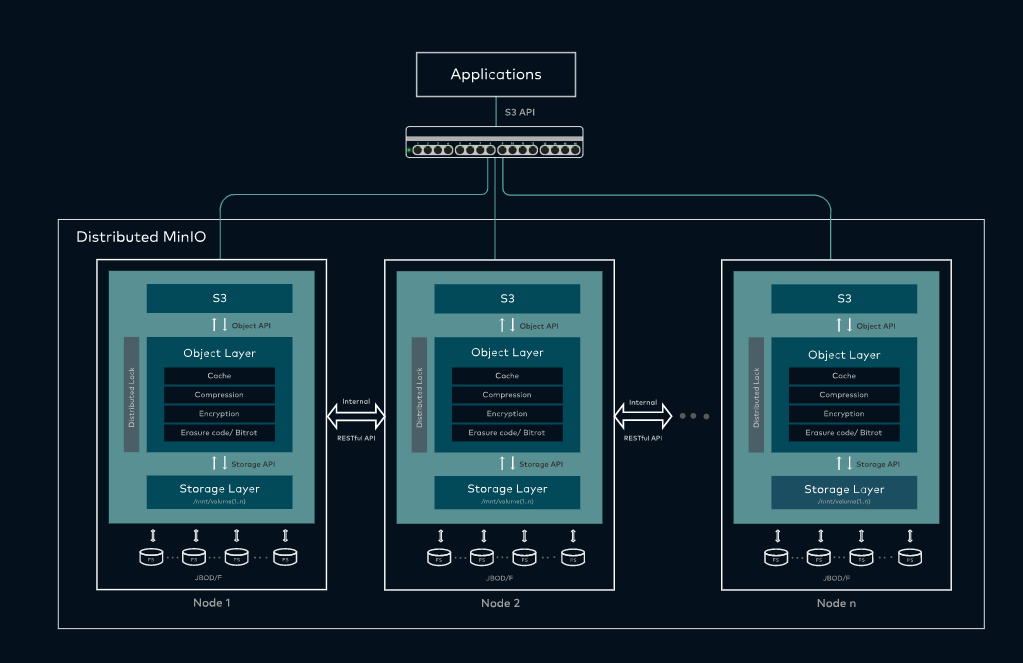The image size is (1023, 663).
Task: Click the Compression block in Node 2
Action: tap(507, 395)
